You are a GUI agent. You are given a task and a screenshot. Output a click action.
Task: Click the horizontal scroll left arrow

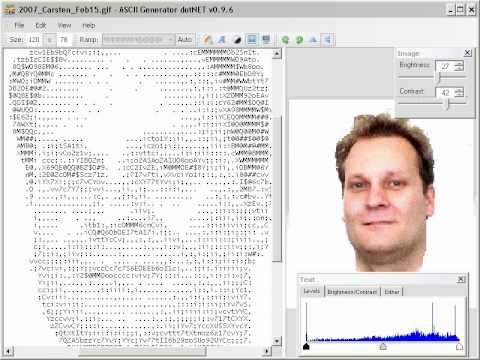click(8, 351)
